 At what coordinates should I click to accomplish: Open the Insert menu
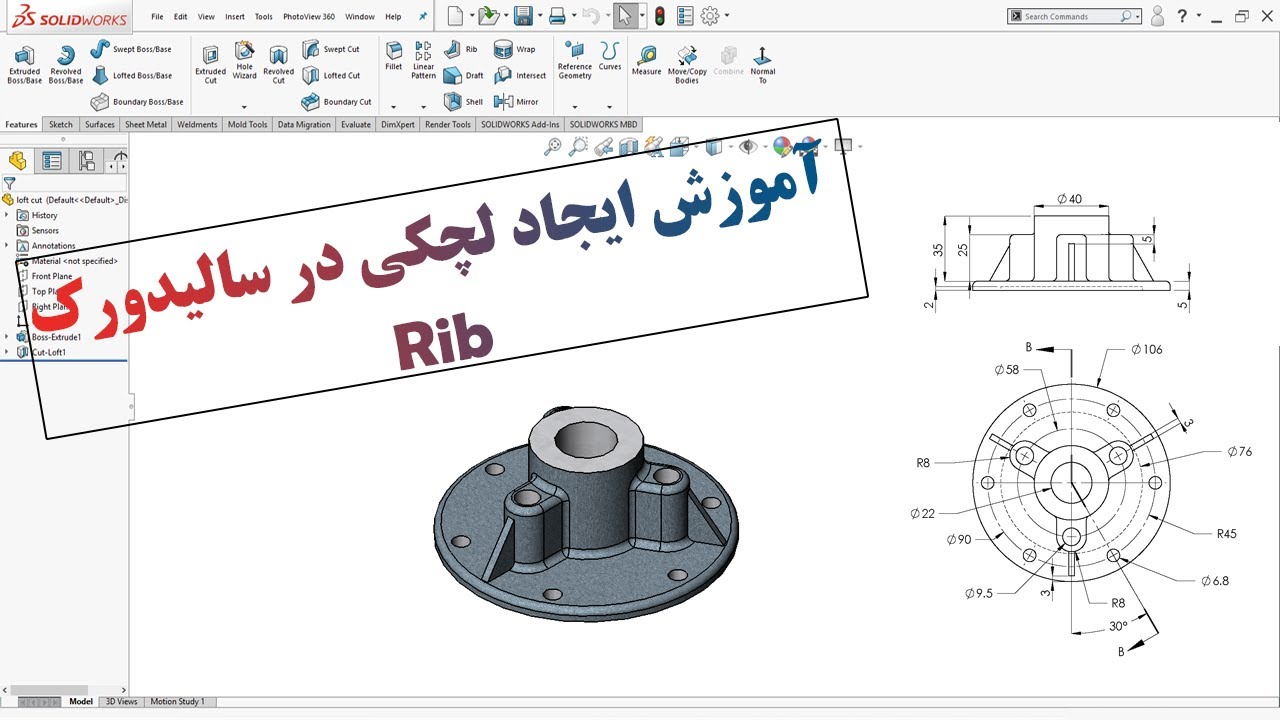[x=235, y=17]
